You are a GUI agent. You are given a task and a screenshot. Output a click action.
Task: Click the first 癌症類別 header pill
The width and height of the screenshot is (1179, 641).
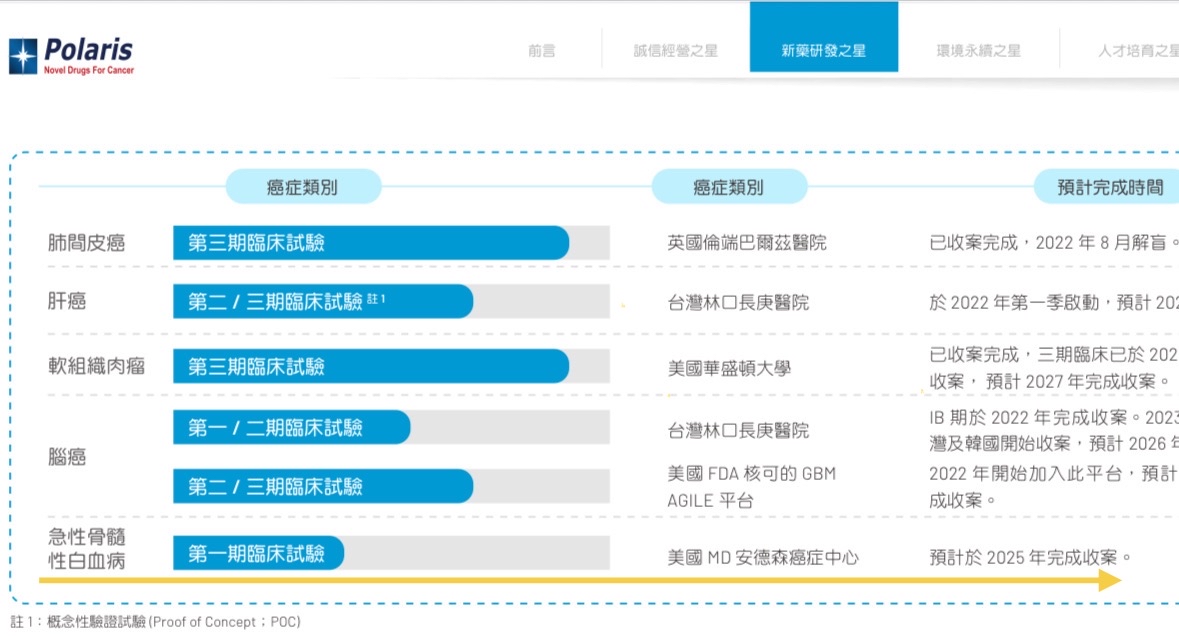point(303,187)
